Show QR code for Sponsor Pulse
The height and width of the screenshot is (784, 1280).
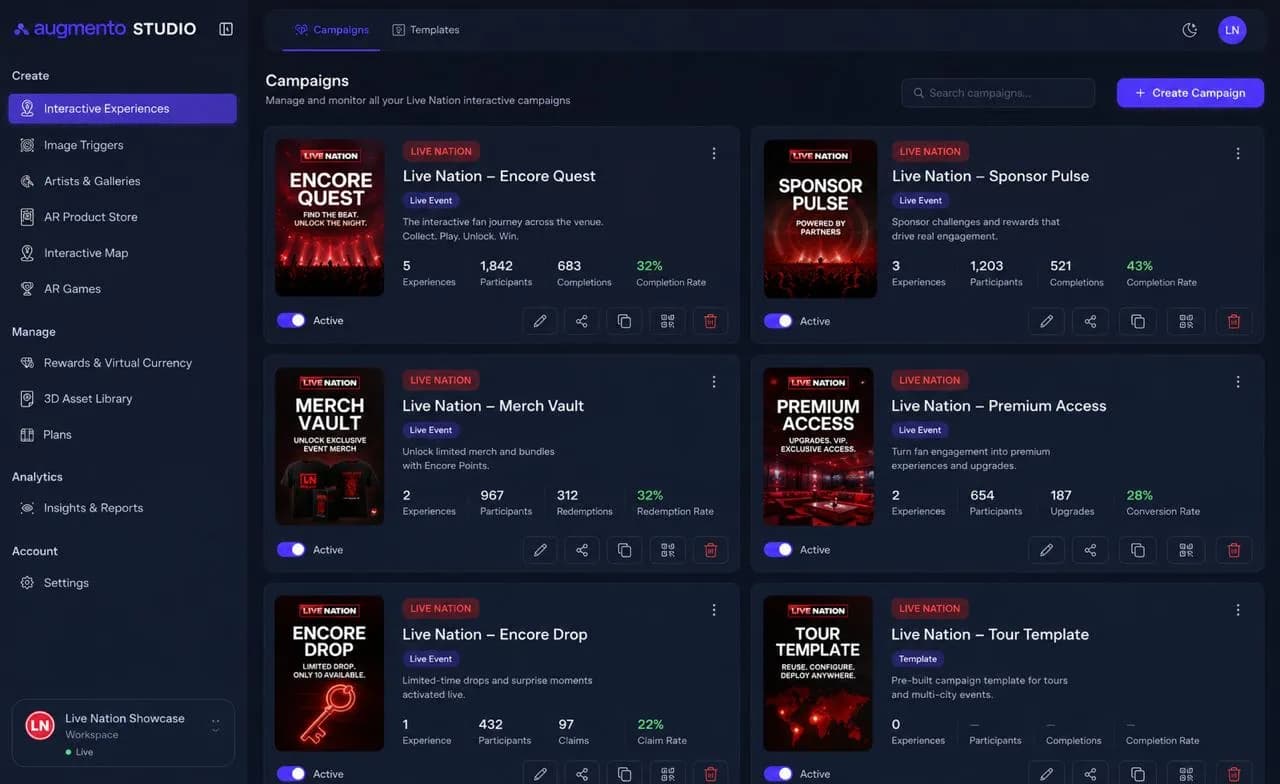(1186, 321)
